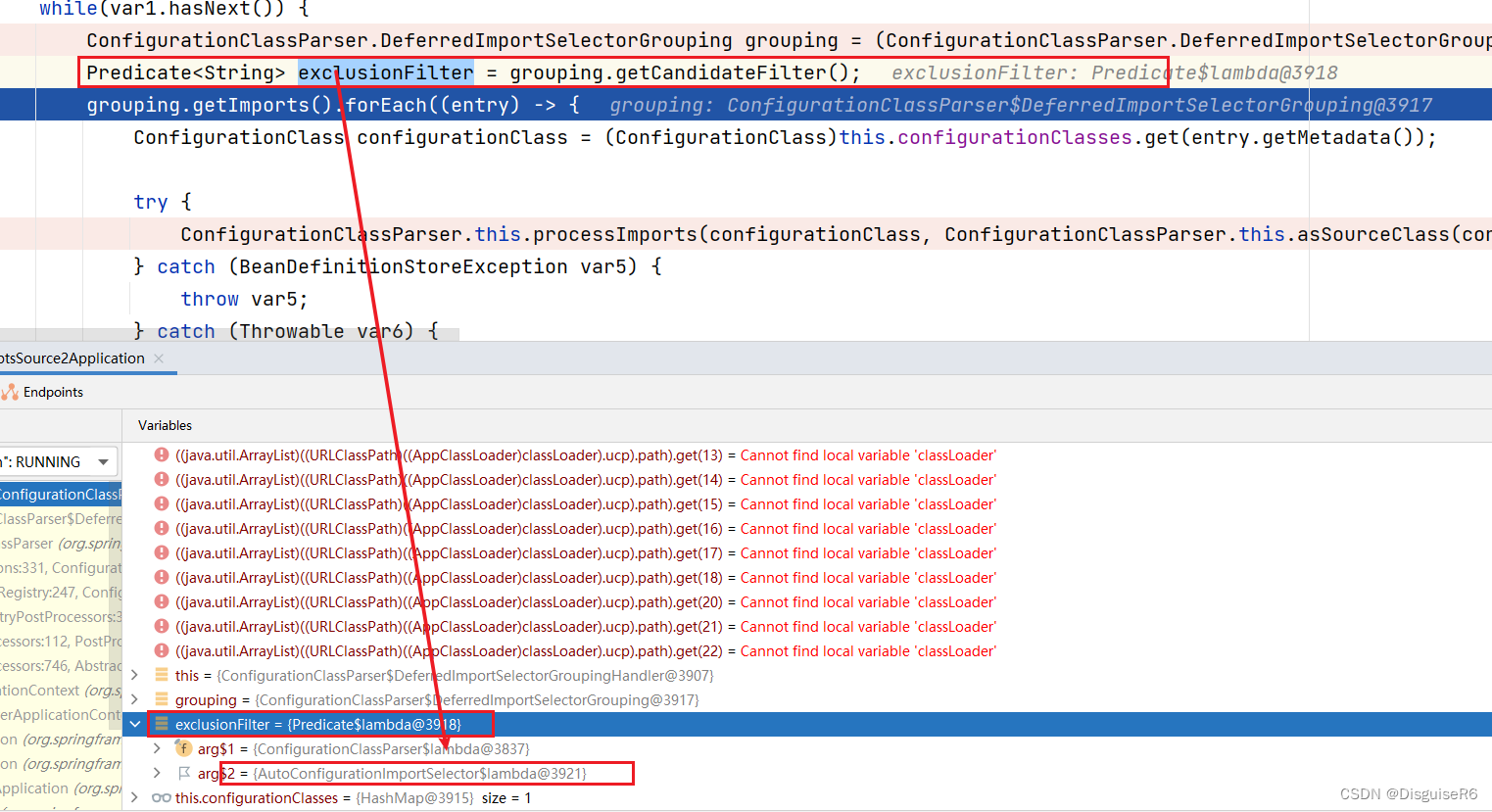The image size is (1492, 812).
Task: Click the error icon on the get(16) watch
Action: 162,528
